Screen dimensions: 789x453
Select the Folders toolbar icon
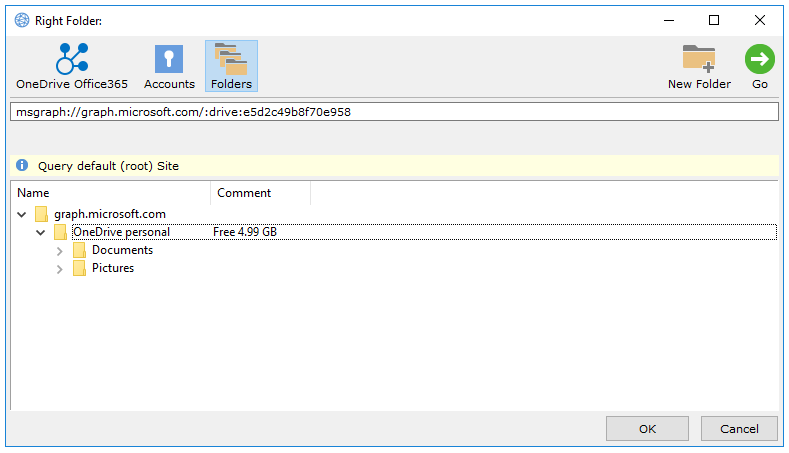[x=231, y=59]
